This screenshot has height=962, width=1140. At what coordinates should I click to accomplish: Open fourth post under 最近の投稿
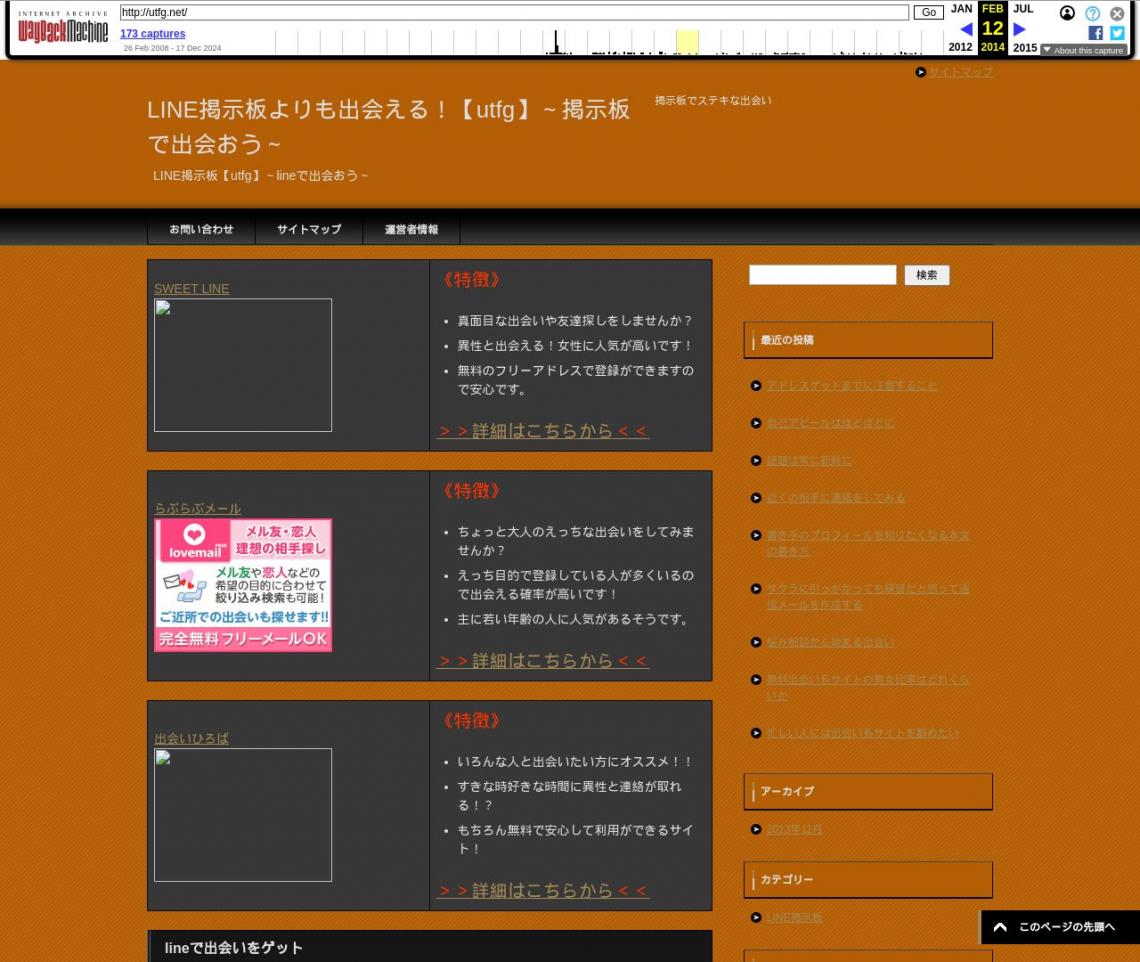[x=835, y=498]
